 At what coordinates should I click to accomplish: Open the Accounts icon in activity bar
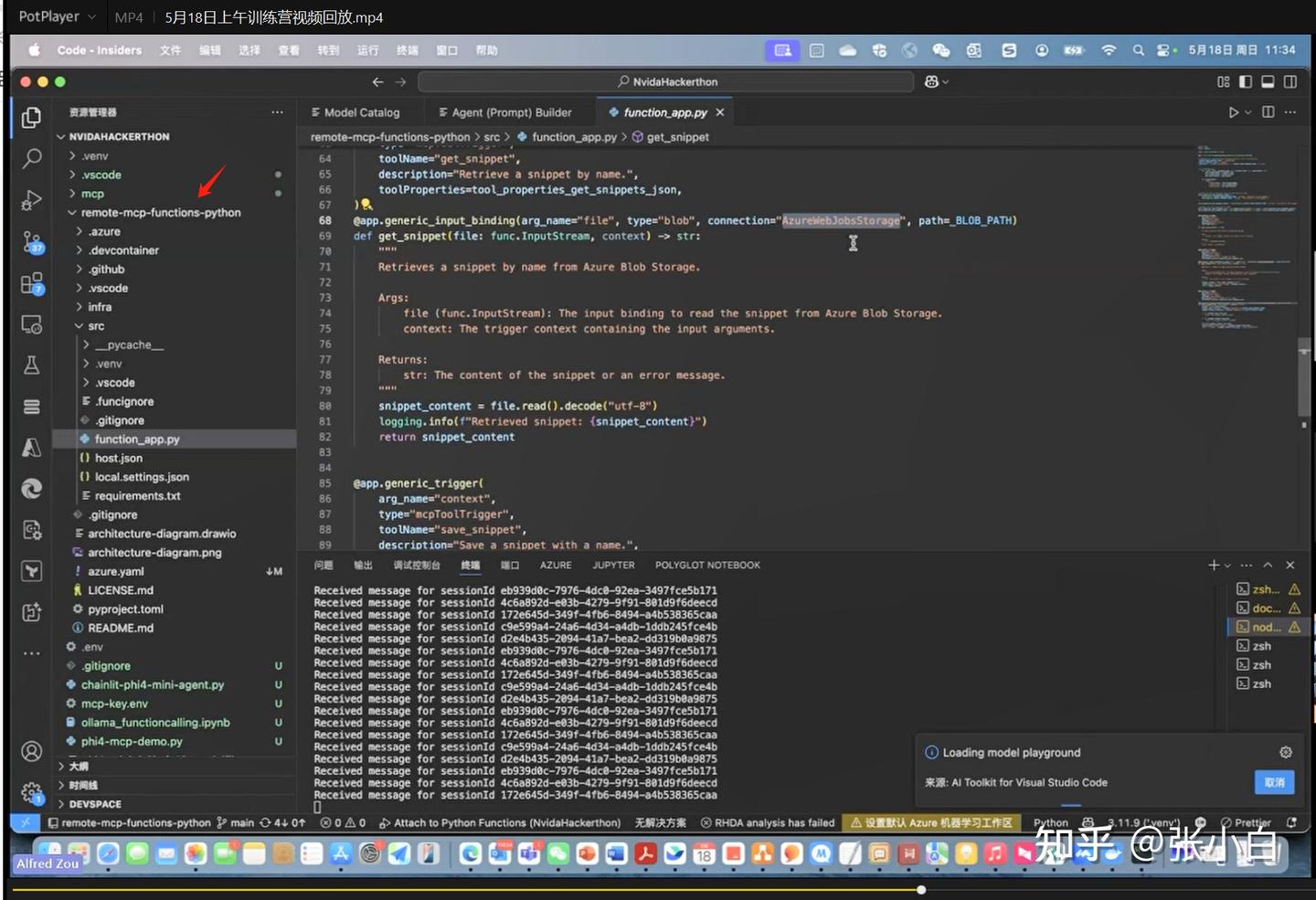pos(32,751)
